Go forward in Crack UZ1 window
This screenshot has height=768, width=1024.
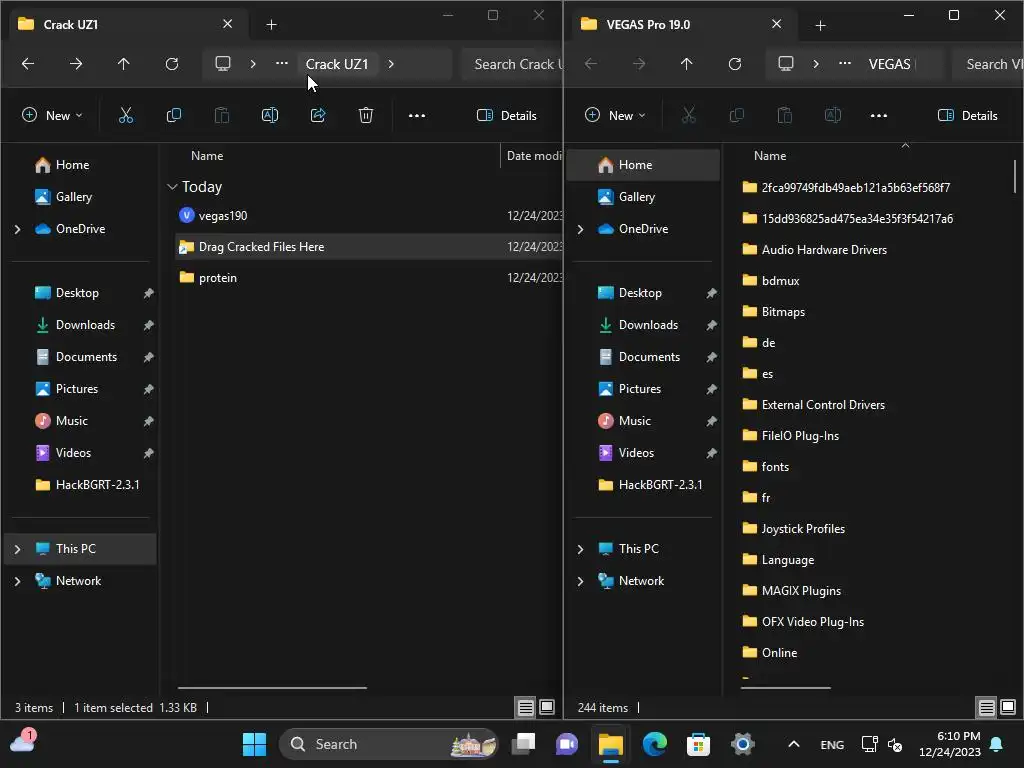click(x=76, y=64)
